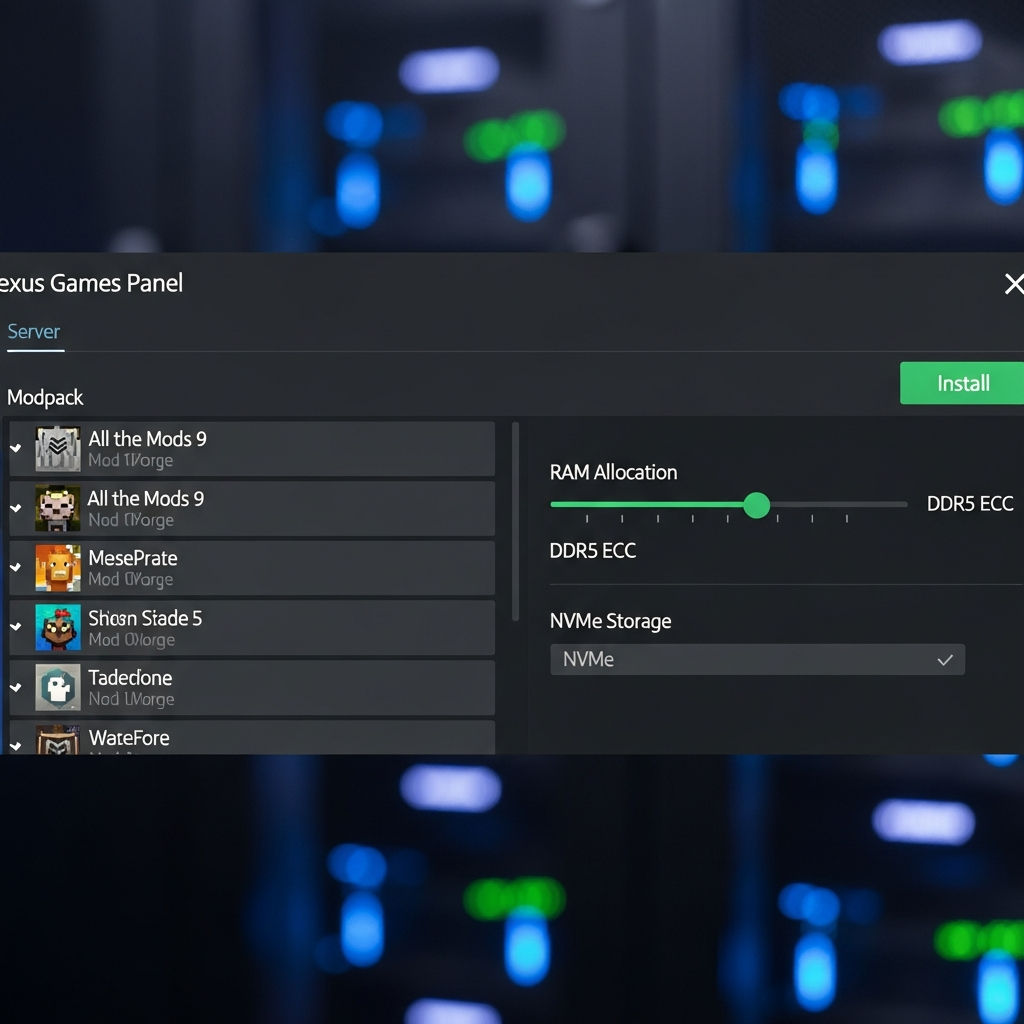Click the gray chevron icon of first All the Mods 9
This screenshot has width=1024, height=1024.
57,449
